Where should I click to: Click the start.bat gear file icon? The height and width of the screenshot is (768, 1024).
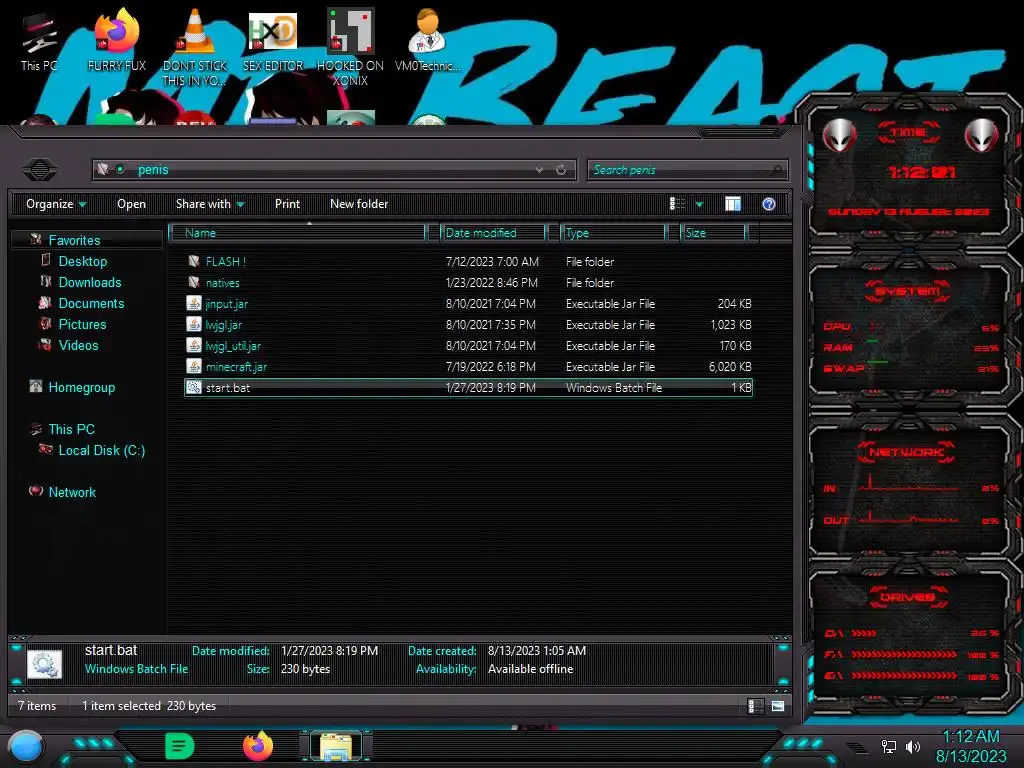193,387
